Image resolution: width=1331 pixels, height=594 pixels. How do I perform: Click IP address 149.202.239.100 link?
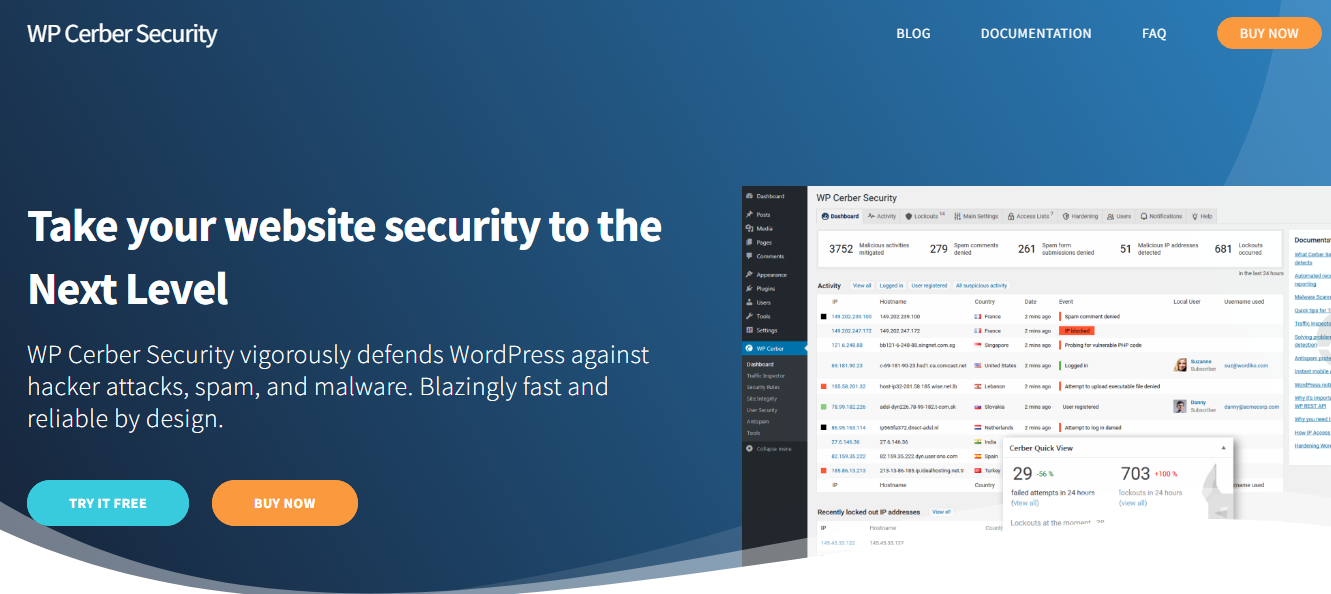(x=852, y=316)
